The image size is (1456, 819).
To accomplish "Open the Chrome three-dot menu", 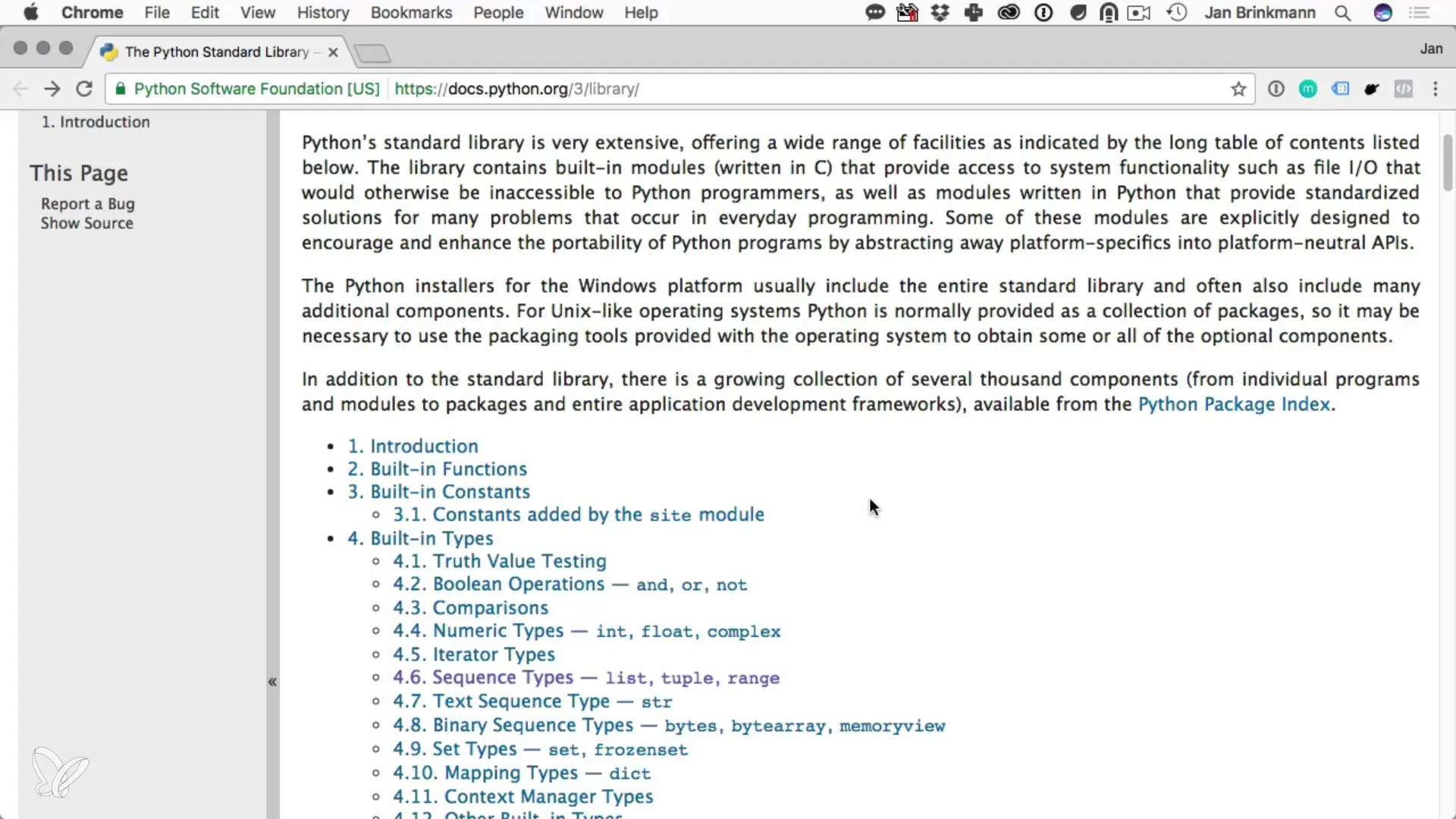I will (x=1435, y=89).
